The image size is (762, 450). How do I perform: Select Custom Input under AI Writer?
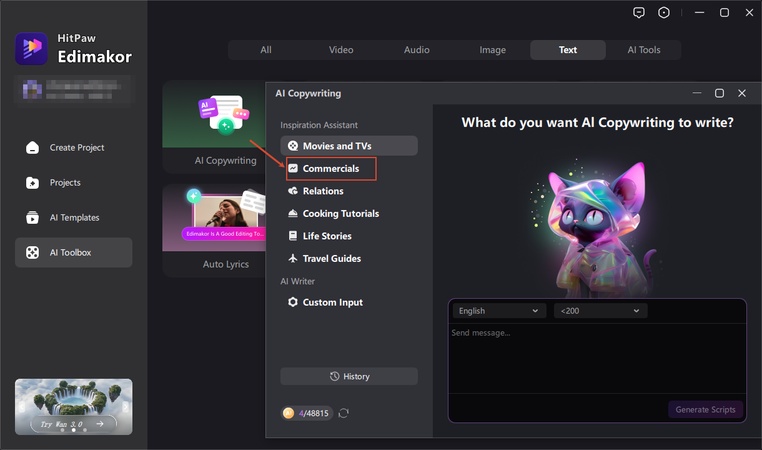coord(349,302)
